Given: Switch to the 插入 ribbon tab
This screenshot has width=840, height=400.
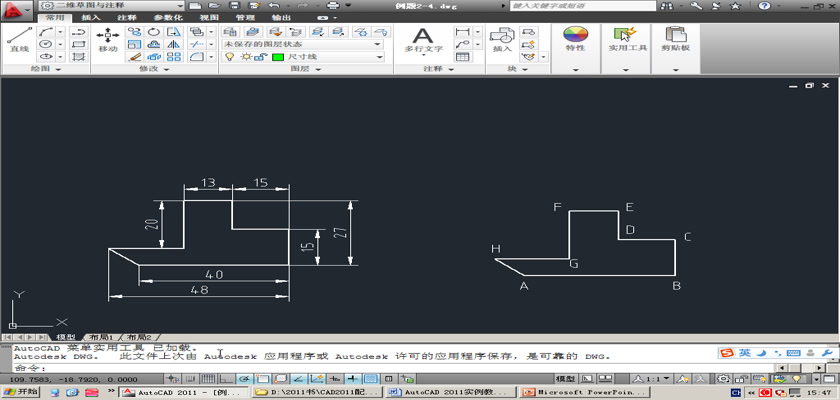Looking at the screenshot, I should [x=90, y=18].
